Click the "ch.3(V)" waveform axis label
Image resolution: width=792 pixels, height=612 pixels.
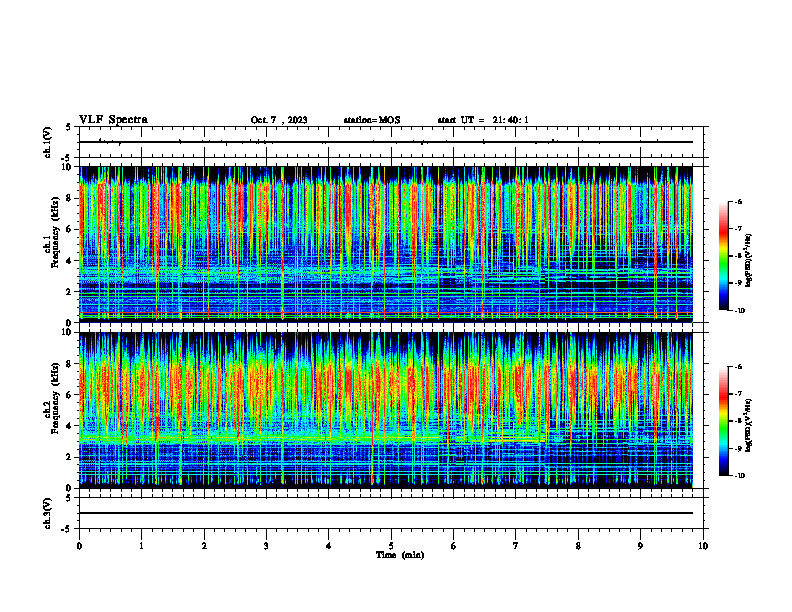click(x=48, y=513)
